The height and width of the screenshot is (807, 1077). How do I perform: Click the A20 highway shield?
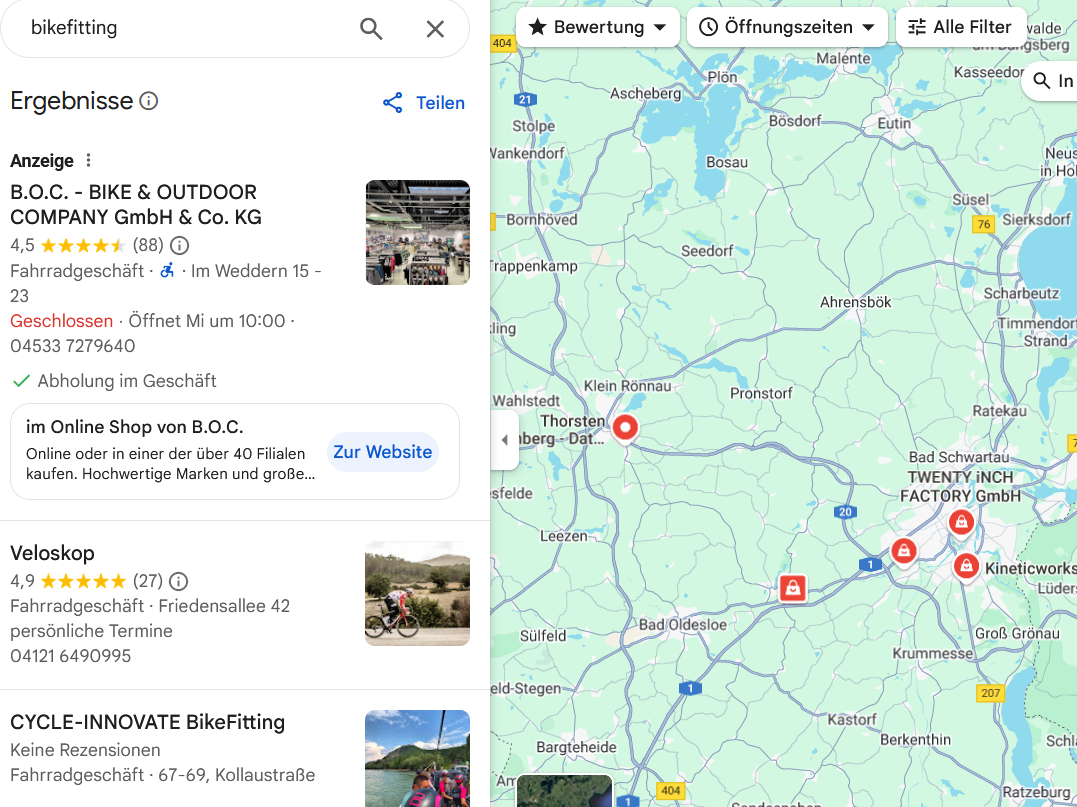pyautogui.click(x=845, y=512)
